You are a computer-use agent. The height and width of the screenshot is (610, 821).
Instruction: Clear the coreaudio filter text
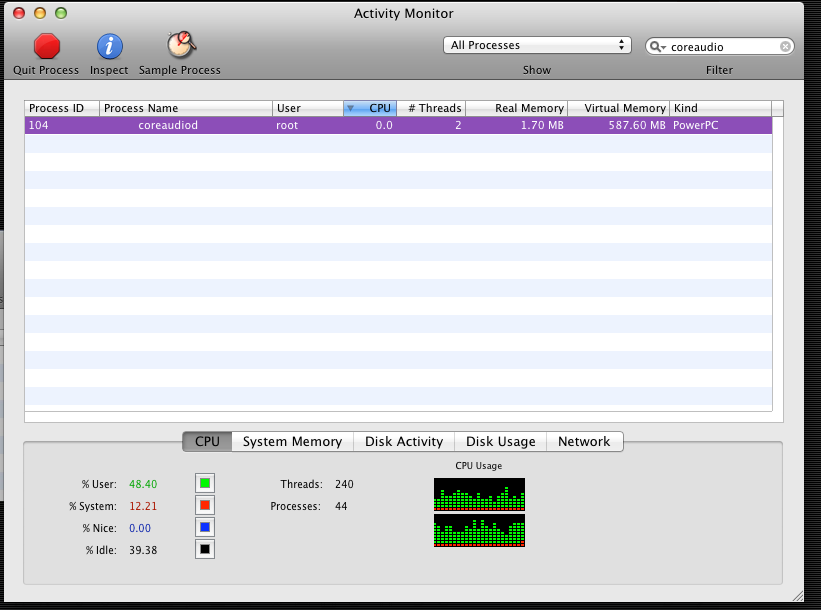pos(785,47)
